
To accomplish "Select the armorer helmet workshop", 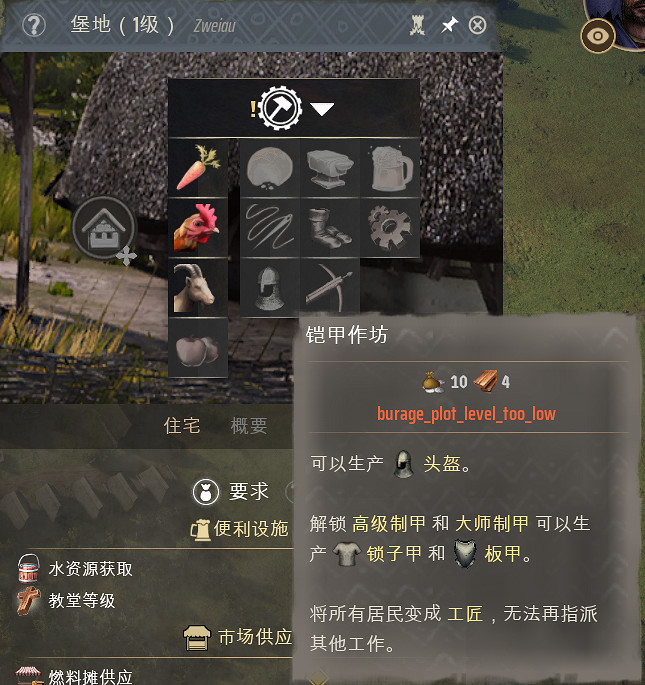I will [270, 287].
